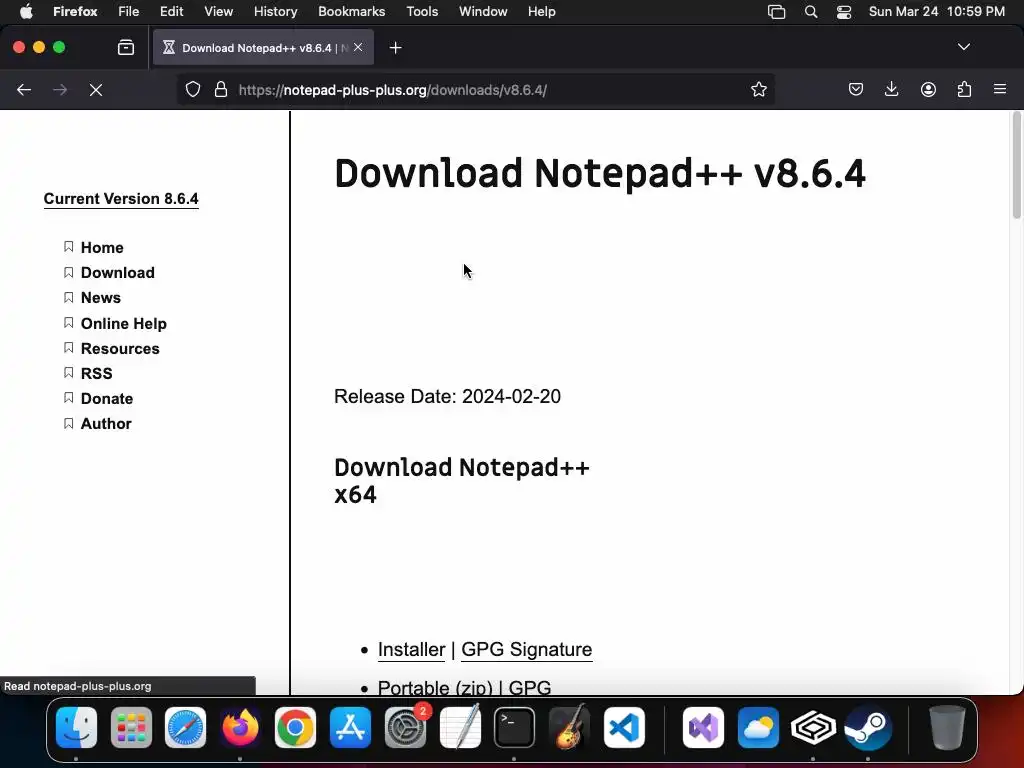Image resolution: width=1024 pixels, height=768 pixels.
Task: Open the Firefox app menu in menu bar
Action: (75, 12)
